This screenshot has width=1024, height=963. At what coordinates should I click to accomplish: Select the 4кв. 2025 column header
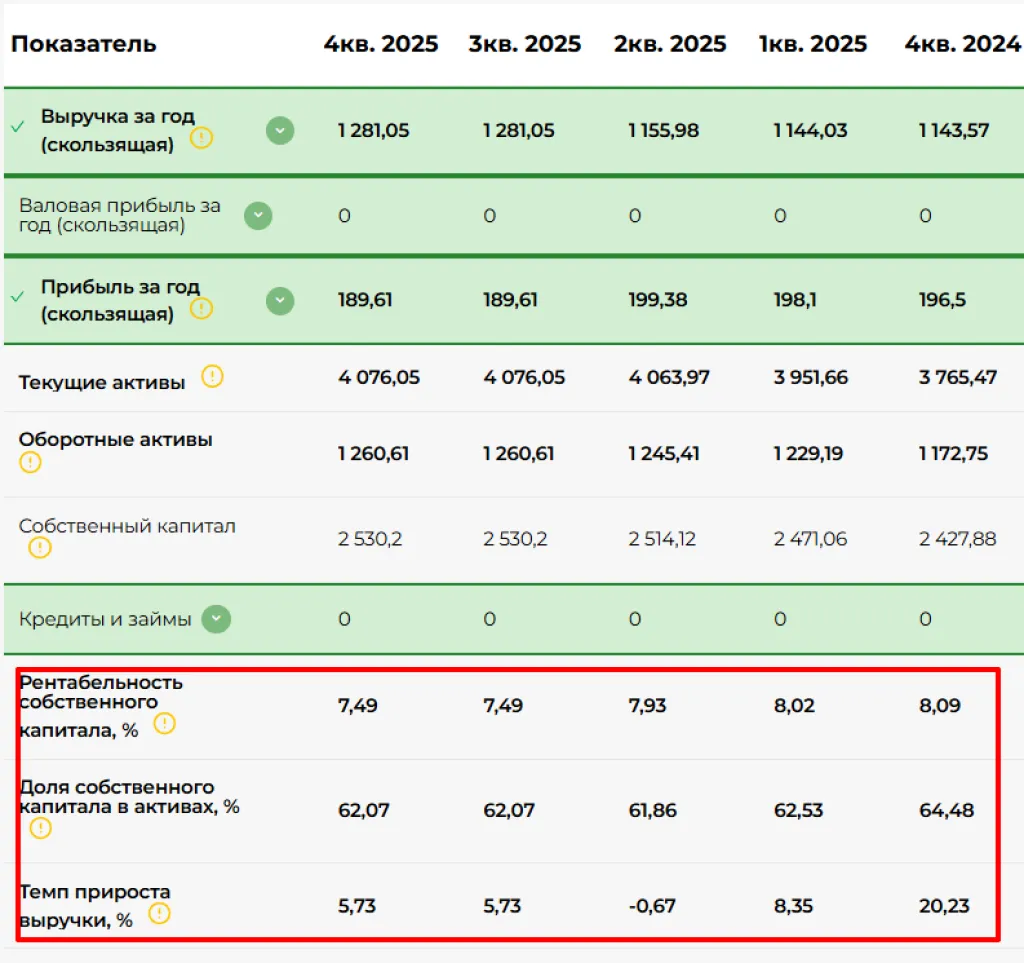click(380, 44)
